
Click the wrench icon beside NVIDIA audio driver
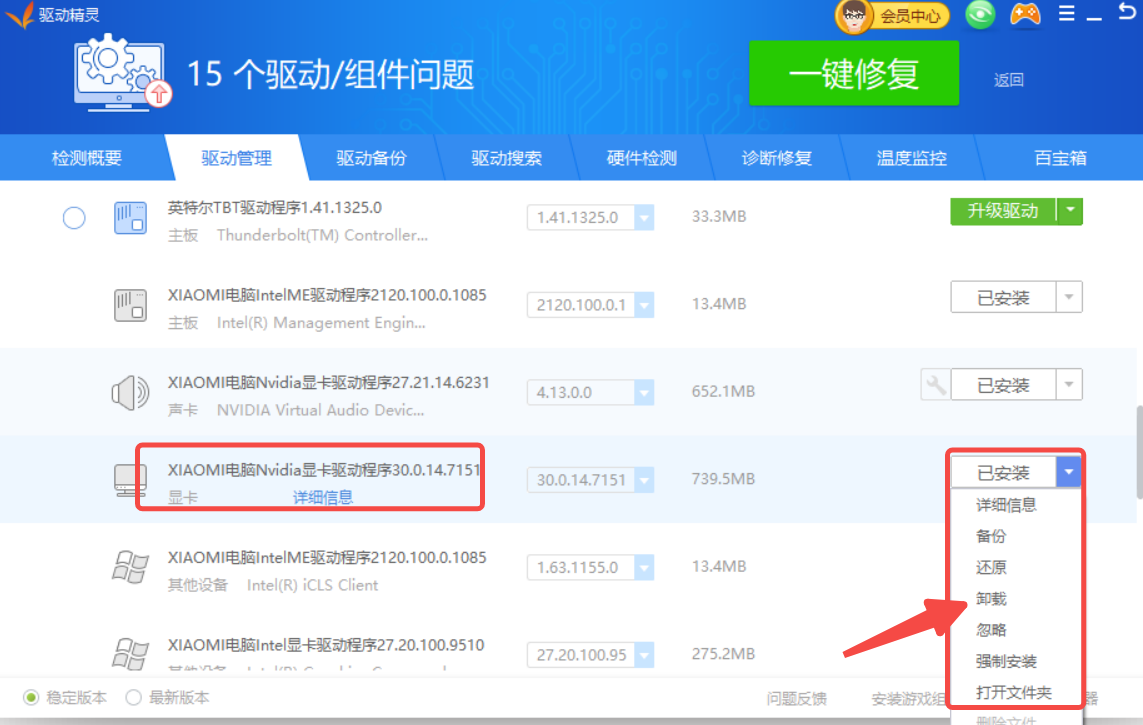click(934, 385)
